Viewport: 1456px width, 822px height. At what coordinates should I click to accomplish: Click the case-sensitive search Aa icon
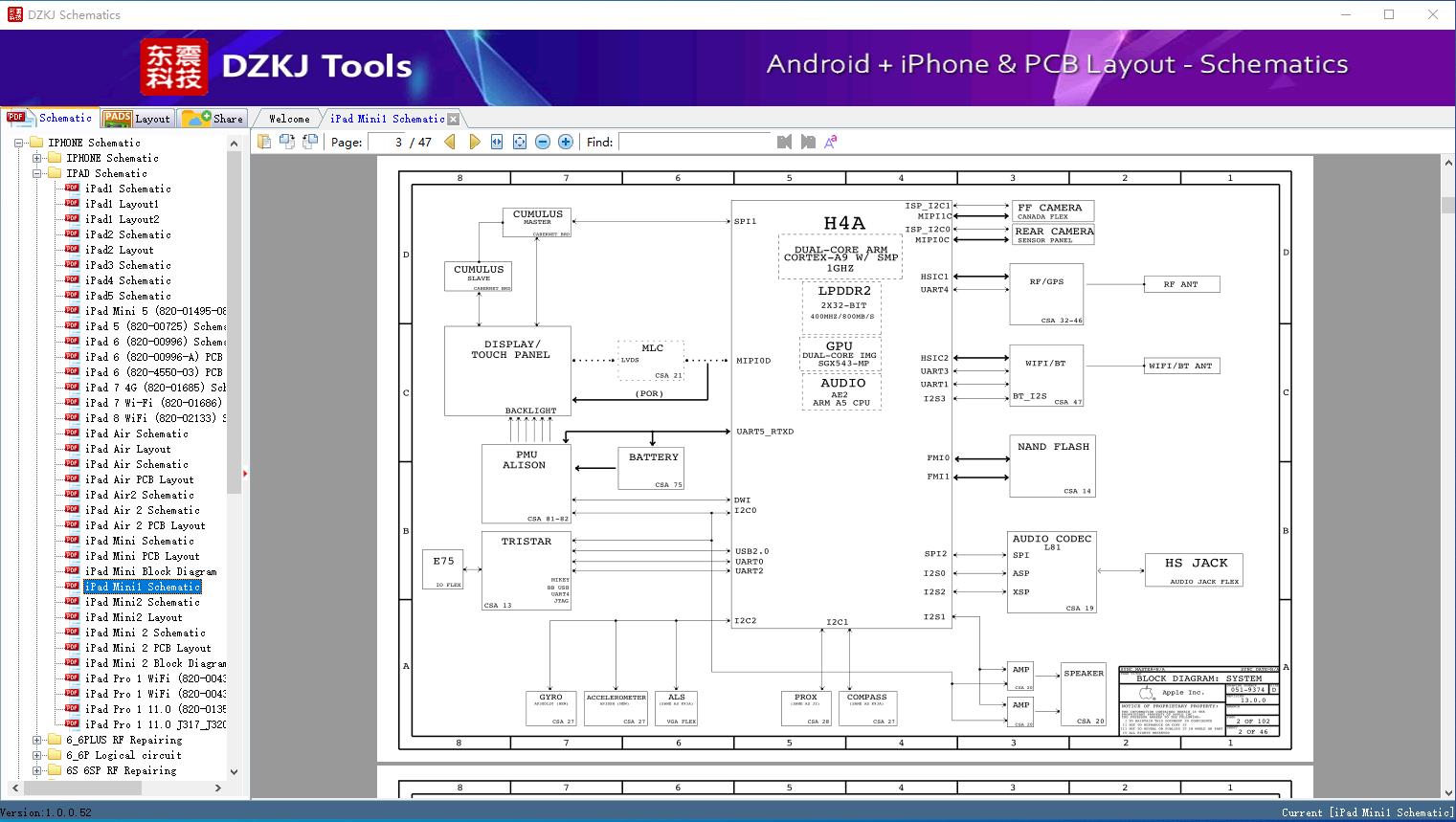(x=829, y=141)
